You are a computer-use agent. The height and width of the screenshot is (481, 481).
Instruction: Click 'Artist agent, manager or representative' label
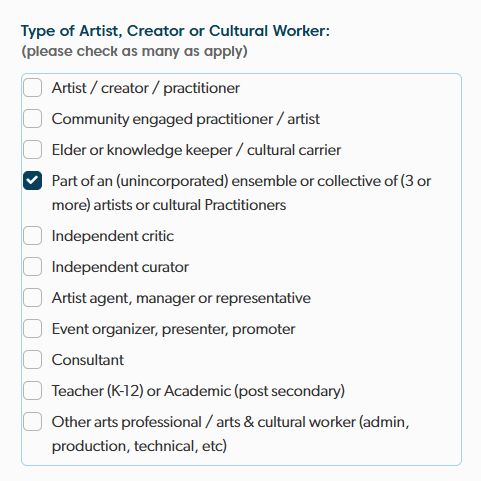[x=181, y=298]
